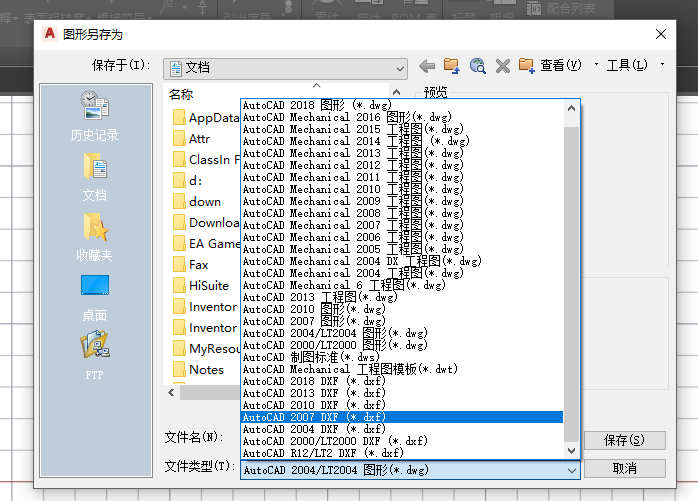698x501 pixels.
Task: Close the 图形另存为 dialog
Action: (661, 34)
